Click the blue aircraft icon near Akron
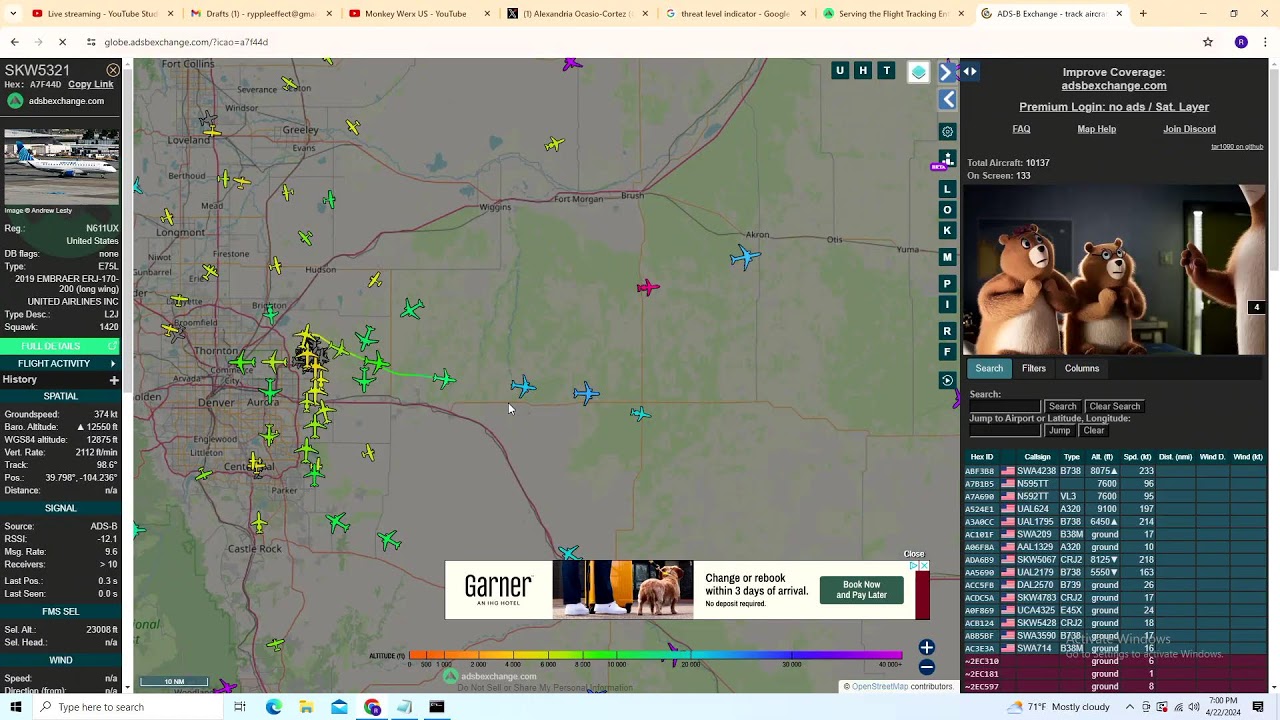This screenshot has height=720, width=1280. coord(745,258)
